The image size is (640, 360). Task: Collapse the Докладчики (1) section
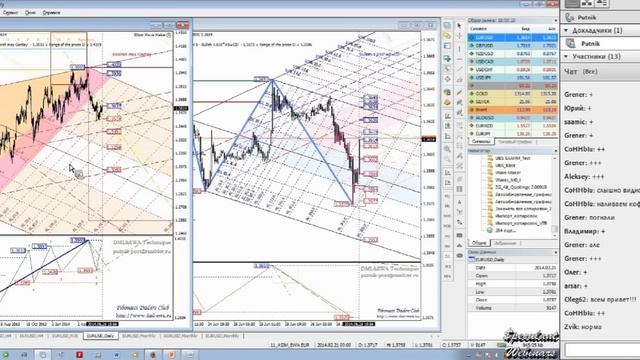[x=566, y=31]
